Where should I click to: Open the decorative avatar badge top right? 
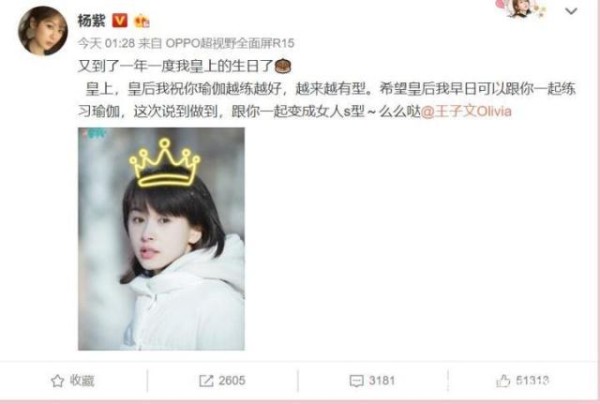coord(522,8)
